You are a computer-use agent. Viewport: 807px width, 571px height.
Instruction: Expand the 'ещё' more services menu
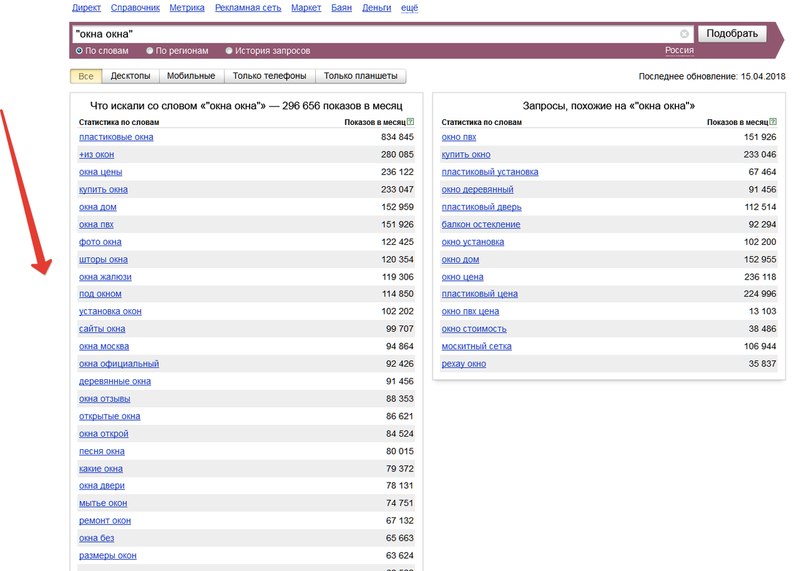(x=409, y=8)
